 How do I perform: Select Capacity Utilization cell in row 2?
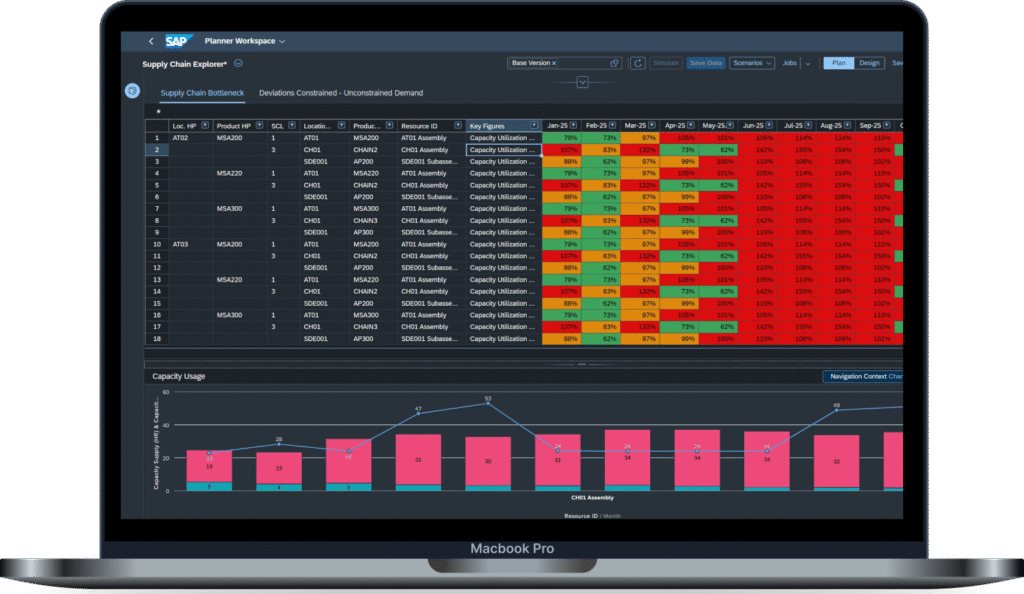pyautogui.click(x=504, y=149)
